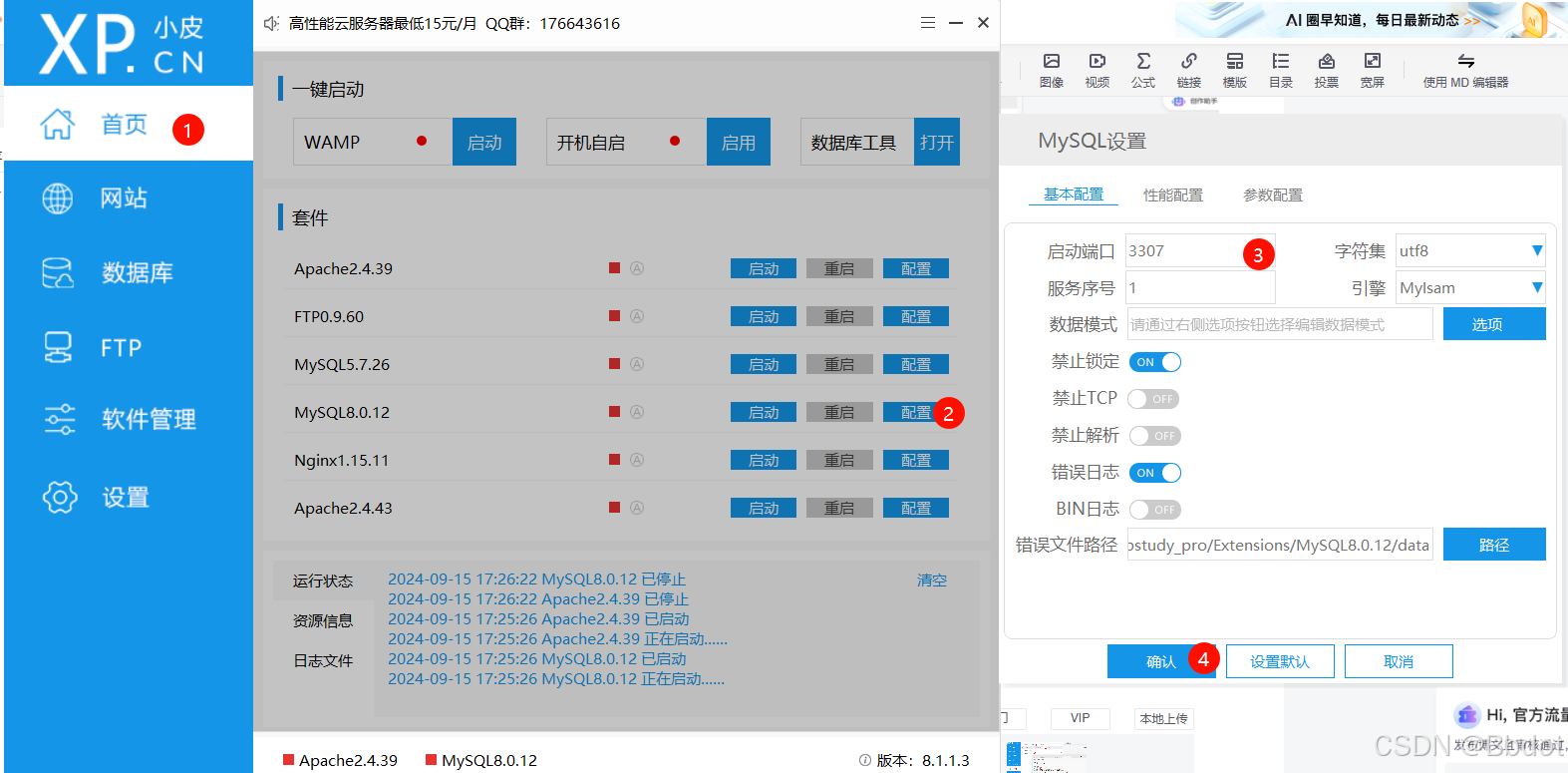This screenshot has height=773, width=1568.
Task: Select the 基本配置 tab
Action: 1074,194
